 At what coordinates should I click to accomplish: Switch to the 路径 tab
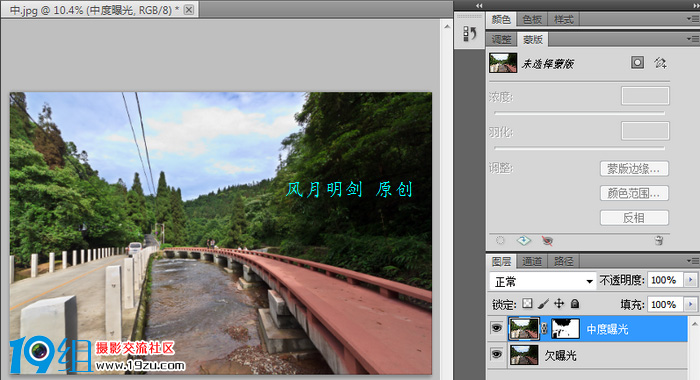click(563, 261)
